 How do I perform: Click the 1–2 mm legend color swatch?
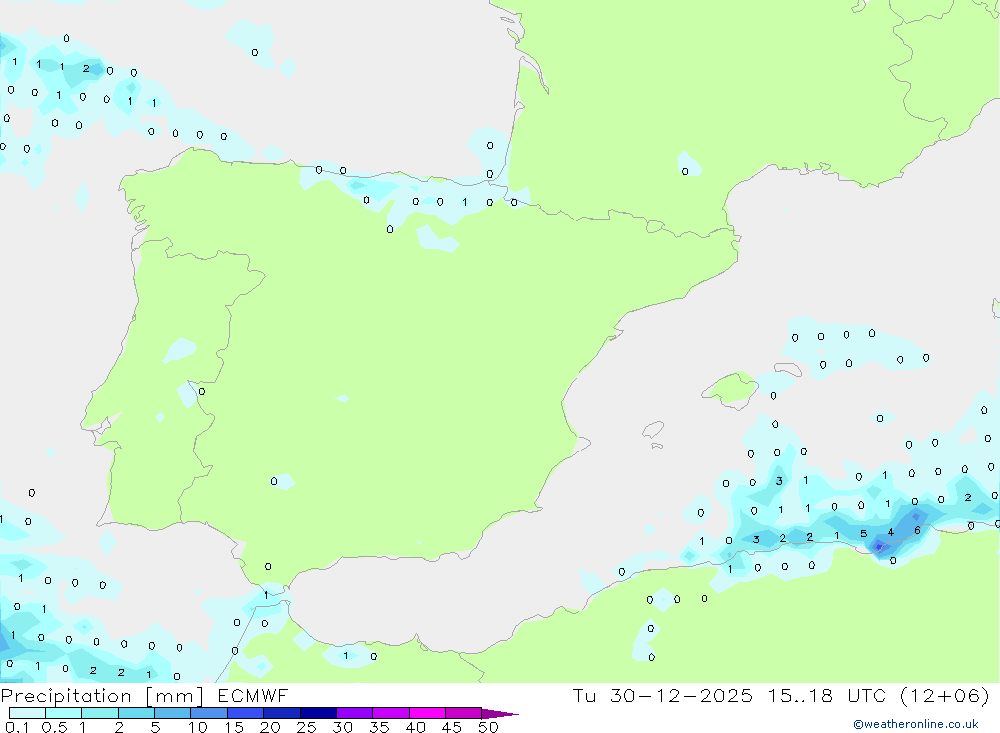click(x=100, y=713)
